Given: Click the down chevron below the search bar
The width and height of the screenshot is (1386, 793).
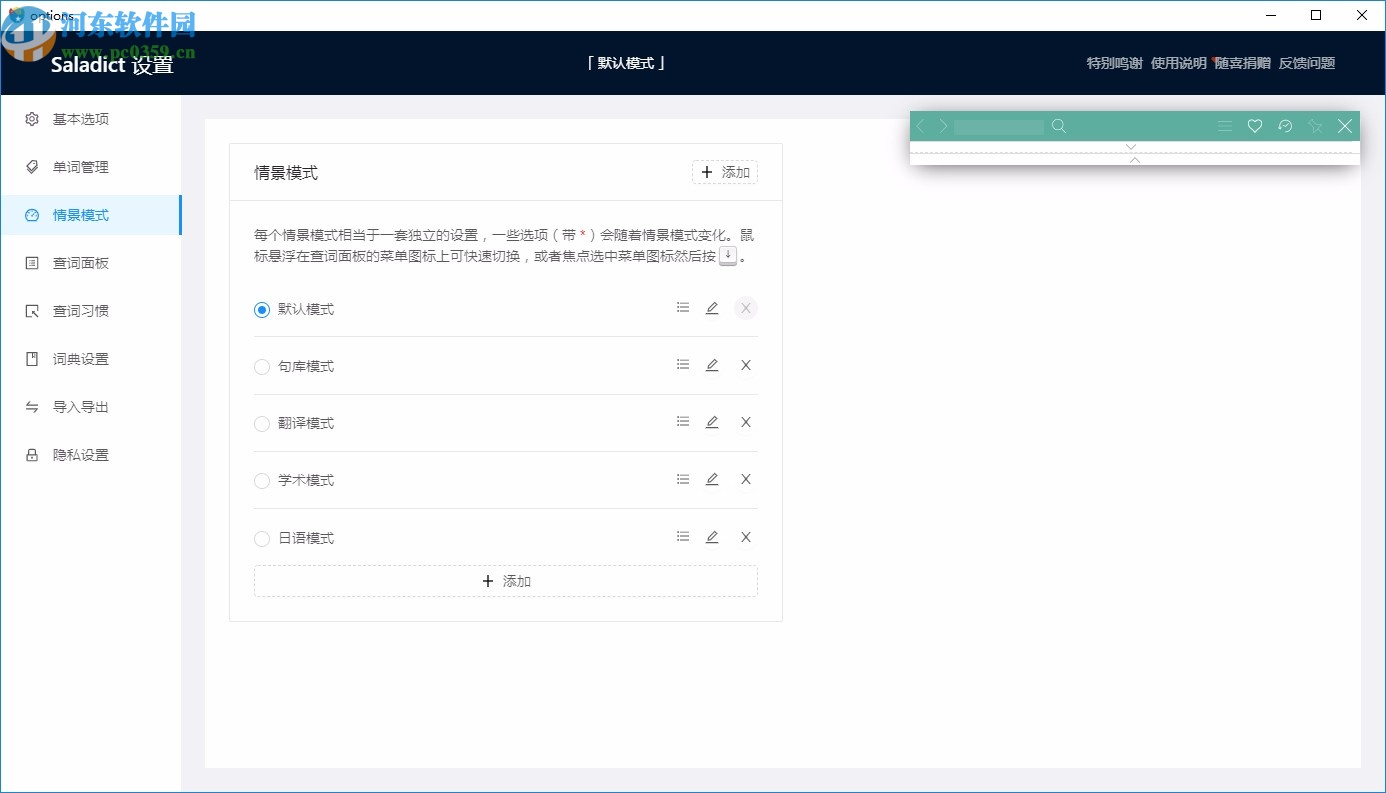Looking at the screenshot, I should coord(1131,146).
